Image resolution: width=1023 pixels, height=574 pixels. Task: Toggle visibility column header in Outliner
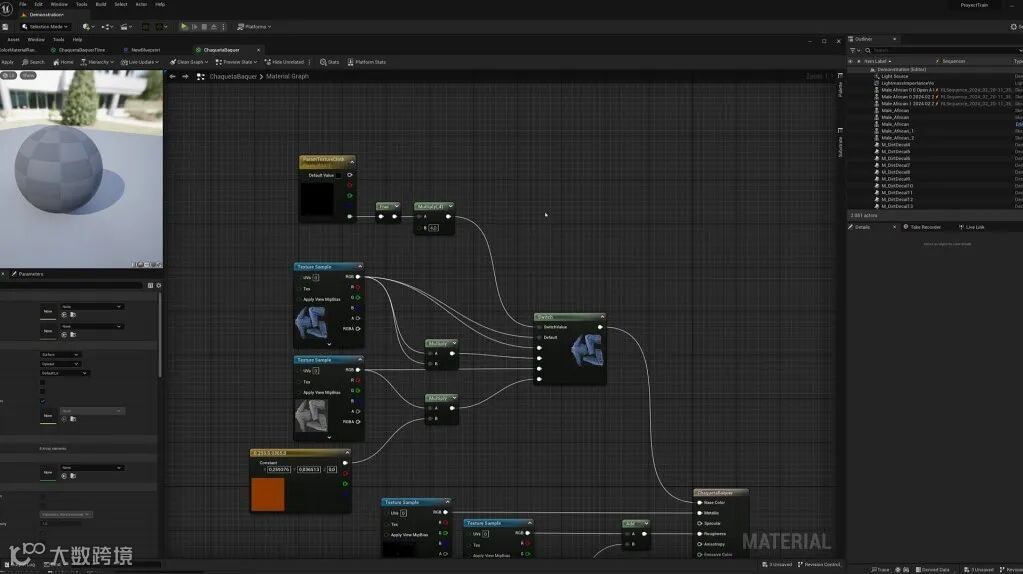(x=850, y=61)
